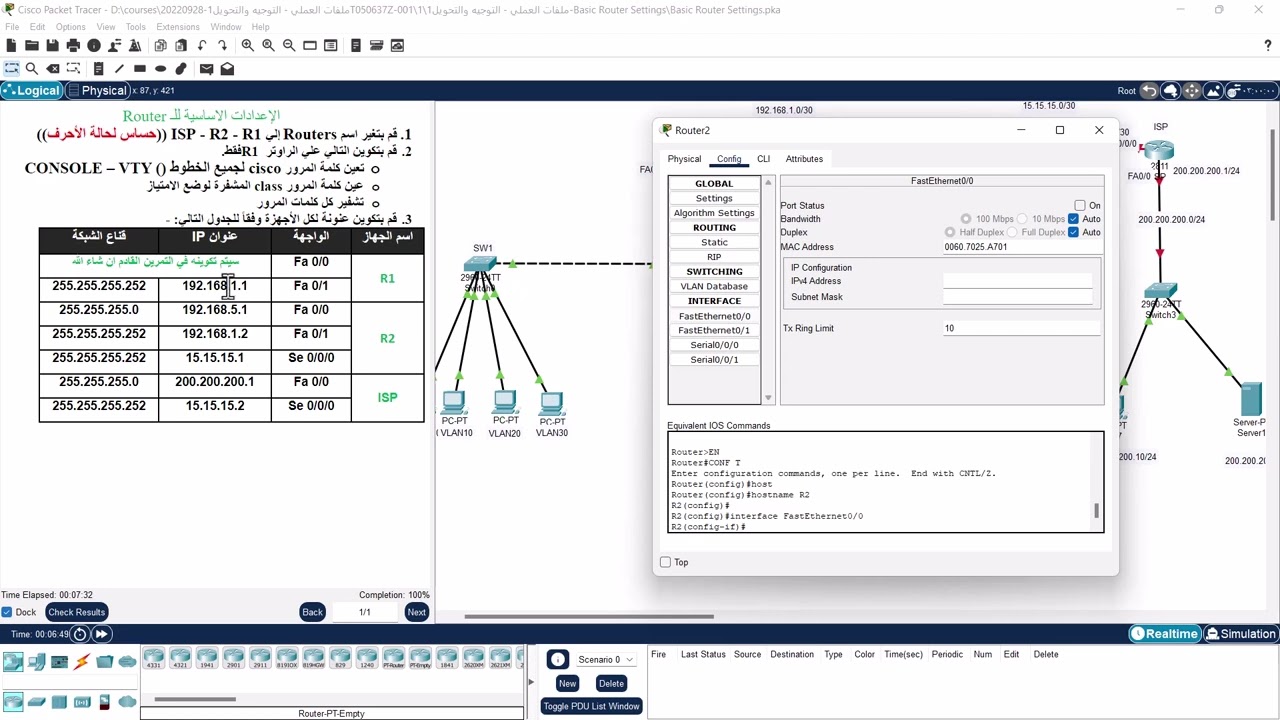Viewport: 1280px width, 720px height.
Task: Choose the Delete tool icon
Action: point(53,68)
